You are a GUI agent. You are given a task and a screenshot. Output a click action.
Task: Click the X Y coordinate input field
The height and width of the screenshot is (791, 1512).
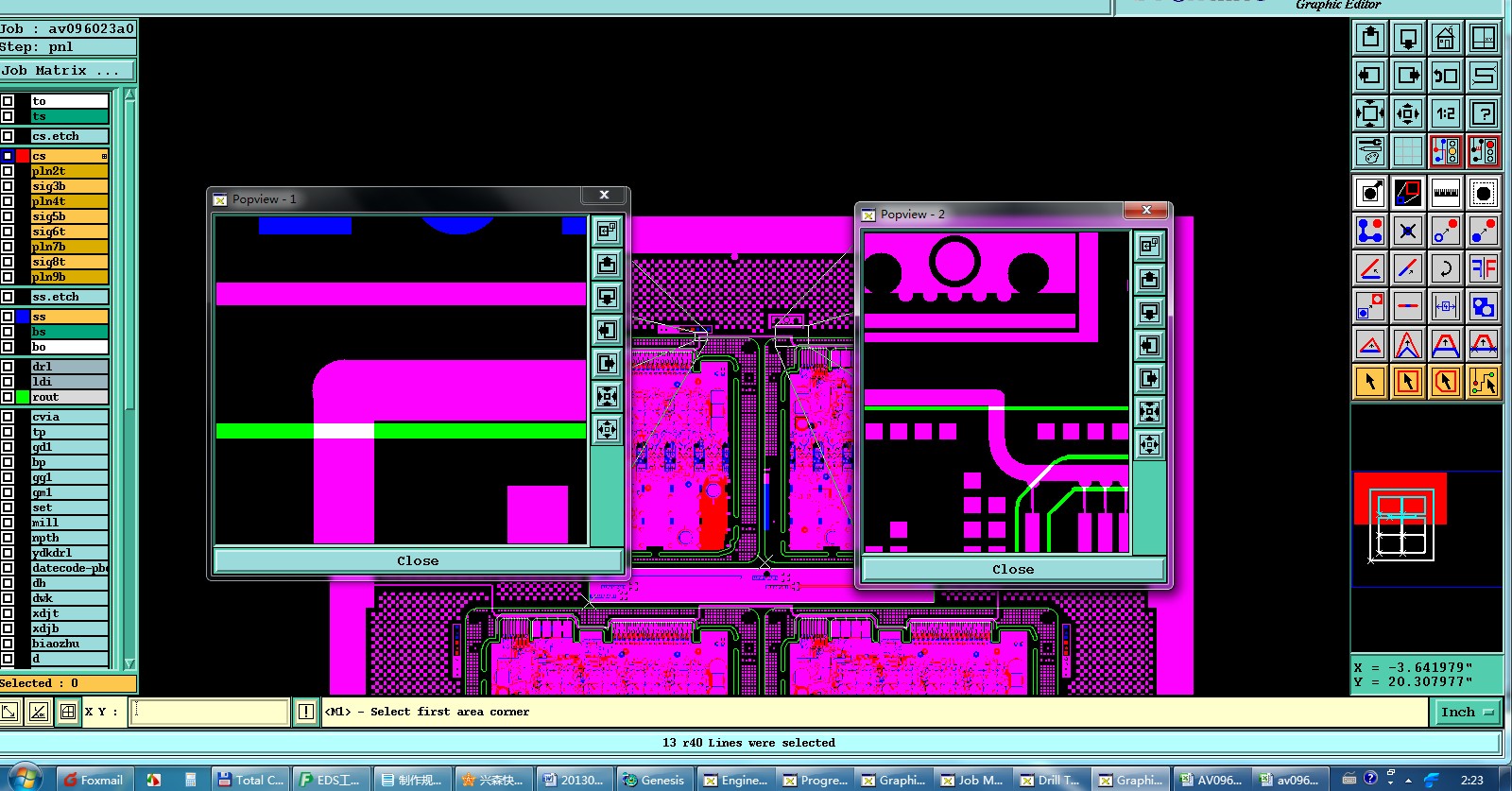point(210,712)
